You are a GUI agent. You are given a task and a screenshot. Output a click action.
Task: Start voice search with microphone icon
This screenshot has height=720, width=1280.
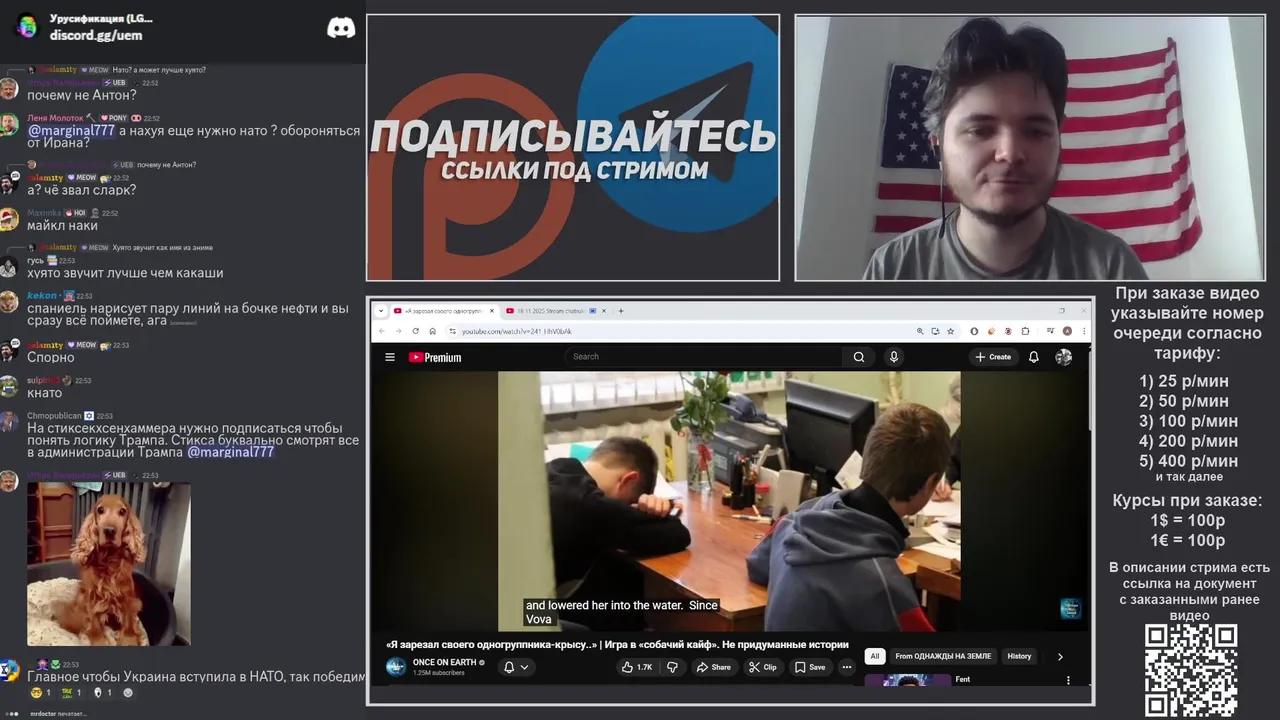[x=894, y=357]
